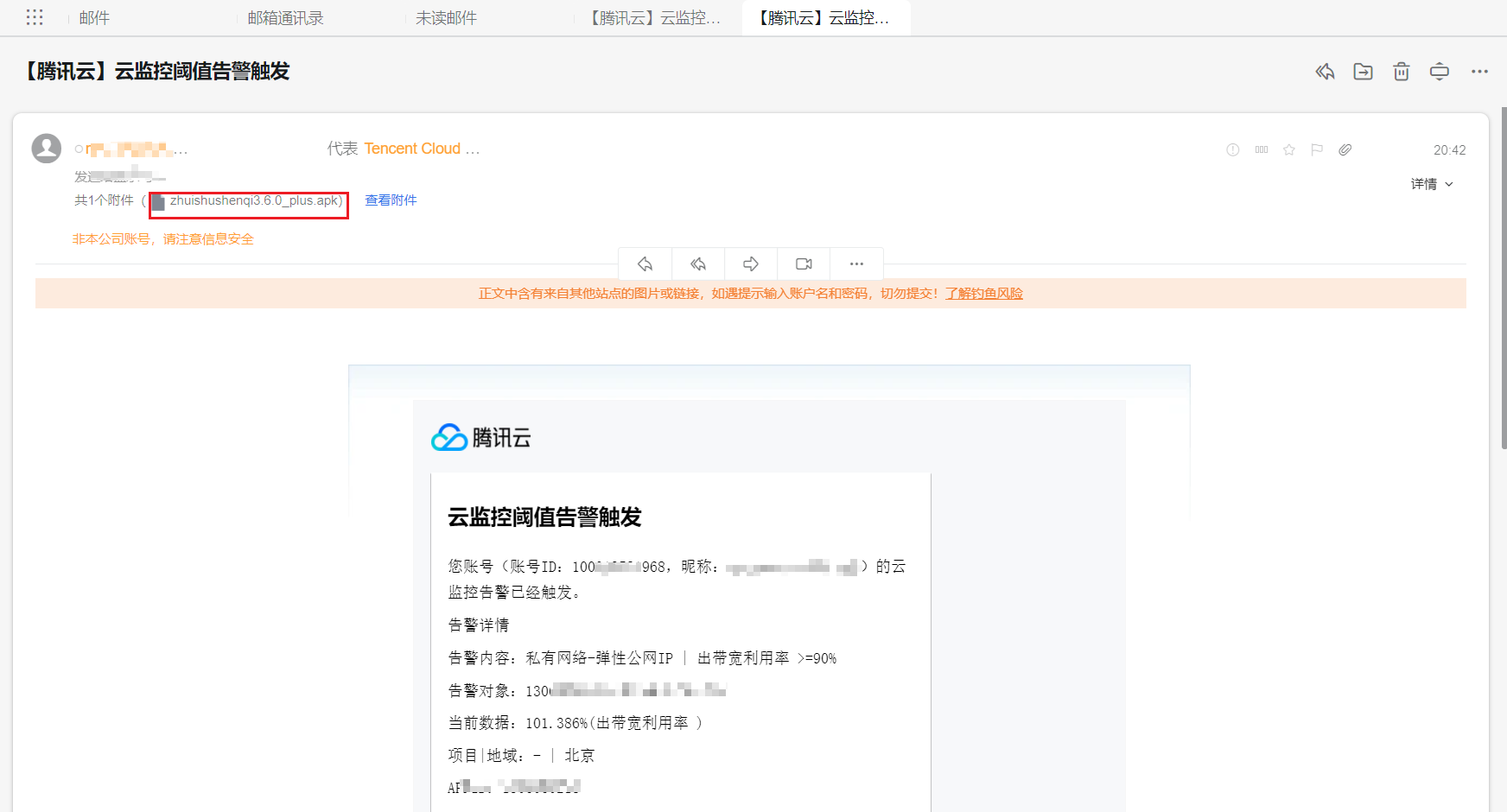This screenshot has height=812, width=1507.
Task: Click the 项目|地域 北京 line
Action: [521, 756]
